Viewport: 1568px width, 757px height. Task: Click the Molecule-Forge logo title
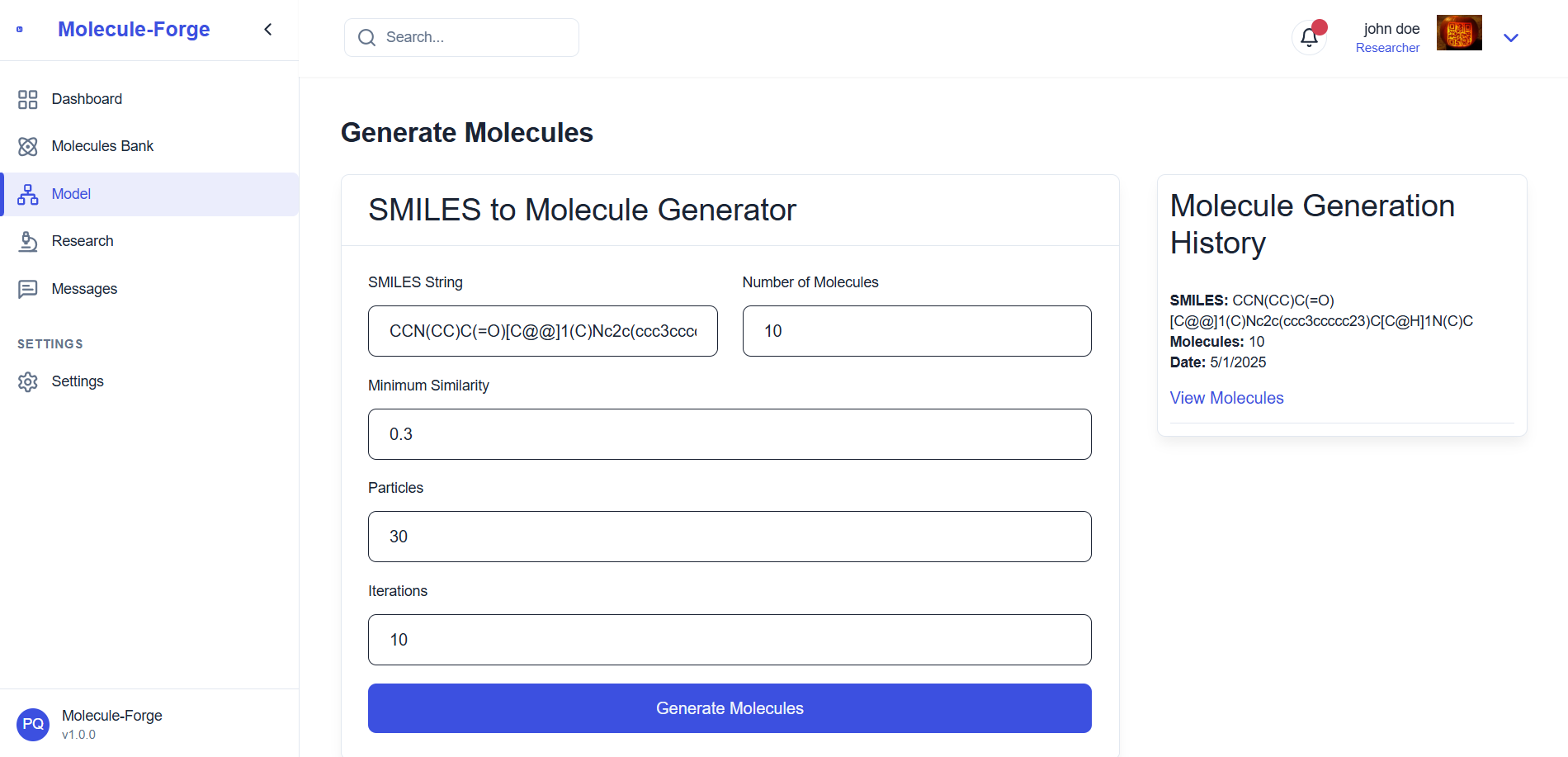[134, 30]
